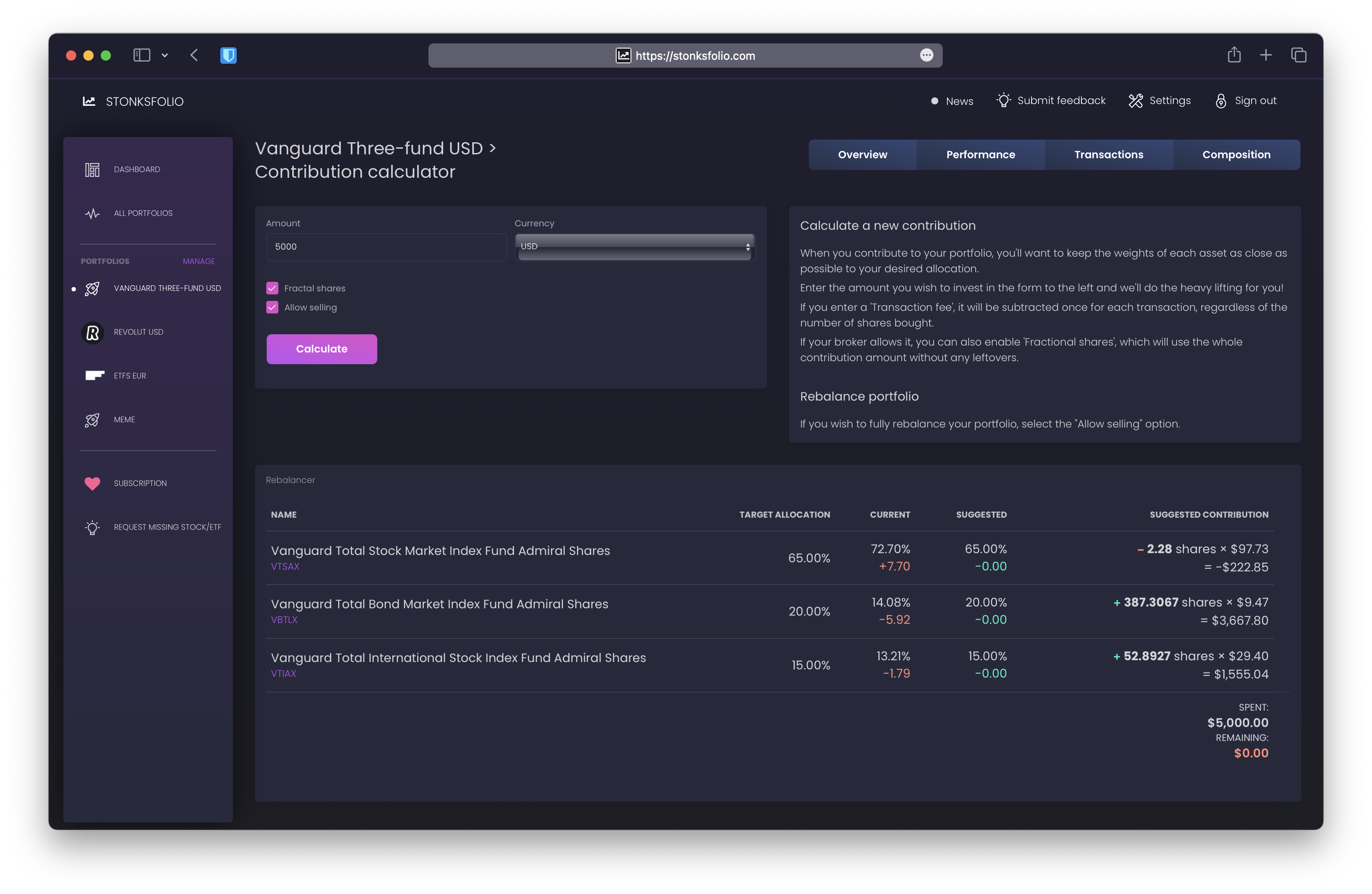This screenshot has width=1372, height=894.
Task: Click the Meme portfolio rocket icon
Action: click(92, 420)
